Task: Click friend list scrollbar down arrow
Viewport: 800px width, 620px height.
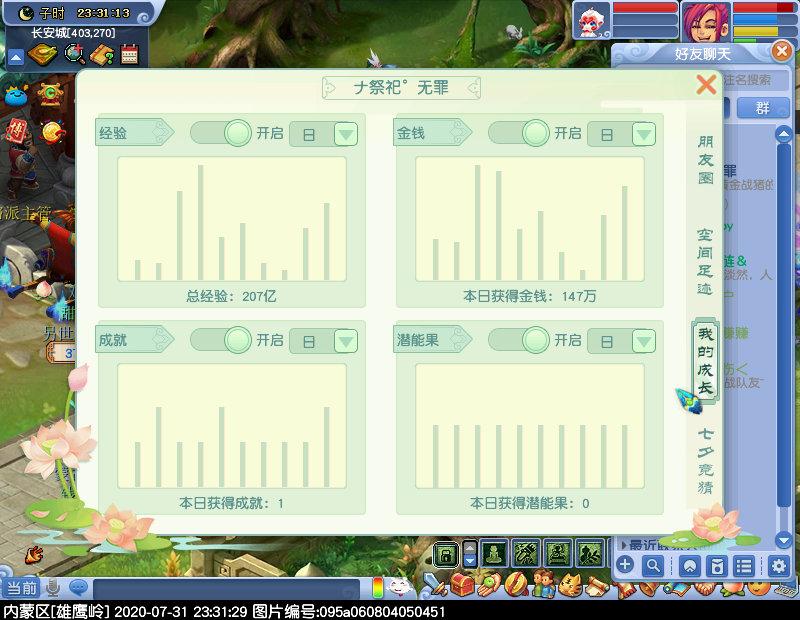Action: pyautogui.click(x=783, y=539)
